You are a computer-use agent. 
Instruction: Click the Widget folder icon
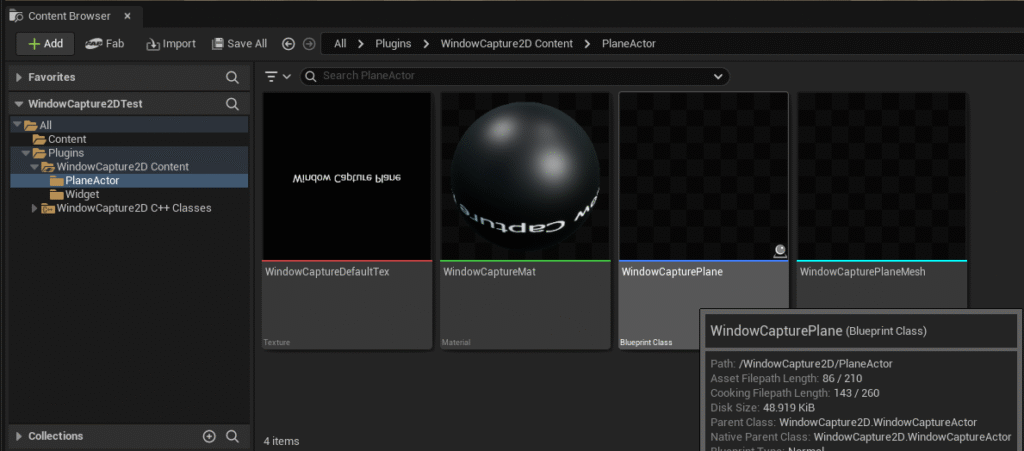click(56, 194)
